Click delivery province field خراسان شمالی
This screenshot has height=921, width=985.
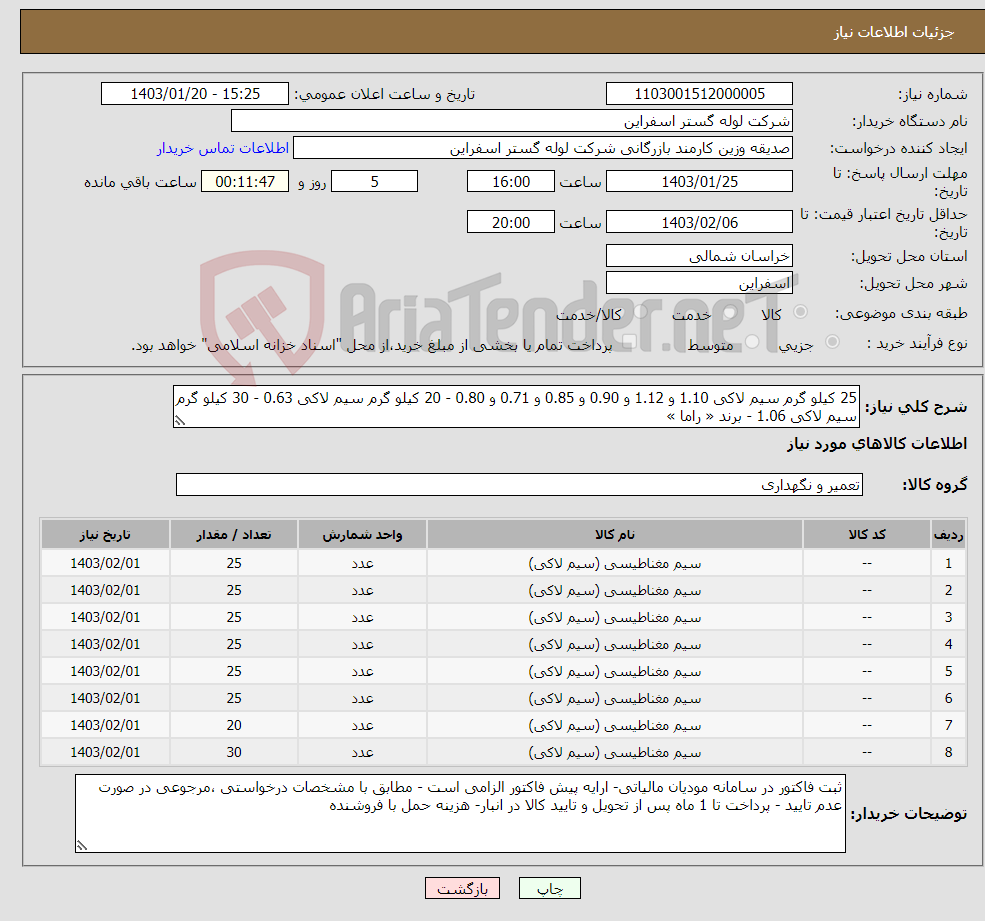[699, 256]
